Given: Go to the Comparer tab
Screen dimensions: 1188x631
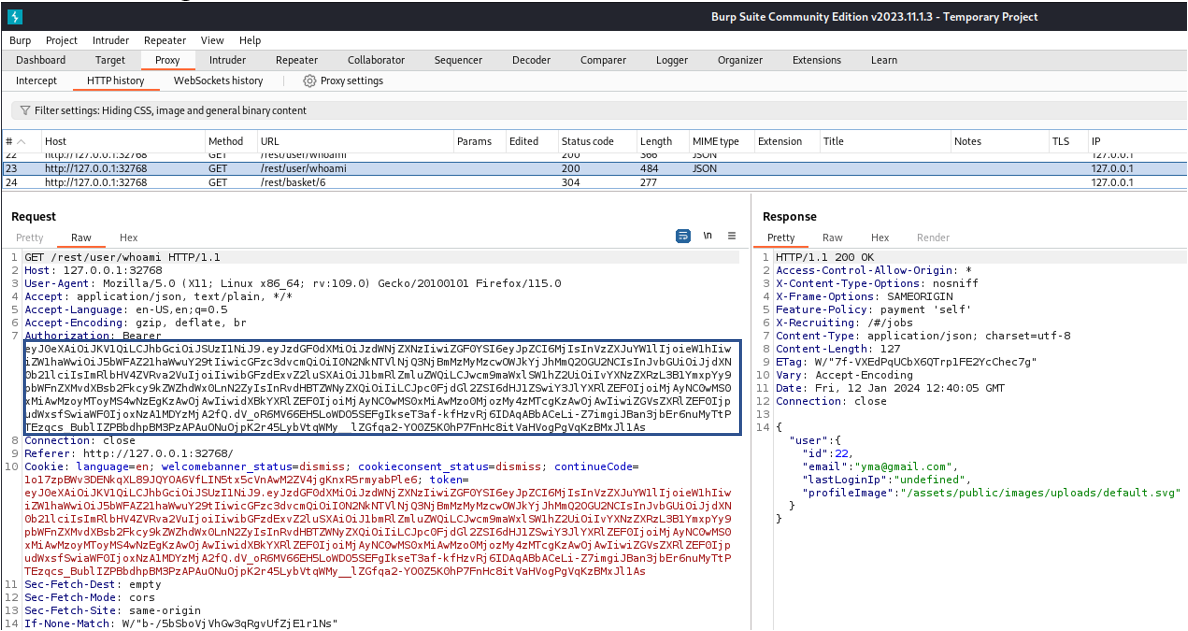Looking at the screenshot, I should (x=603, y=60).
